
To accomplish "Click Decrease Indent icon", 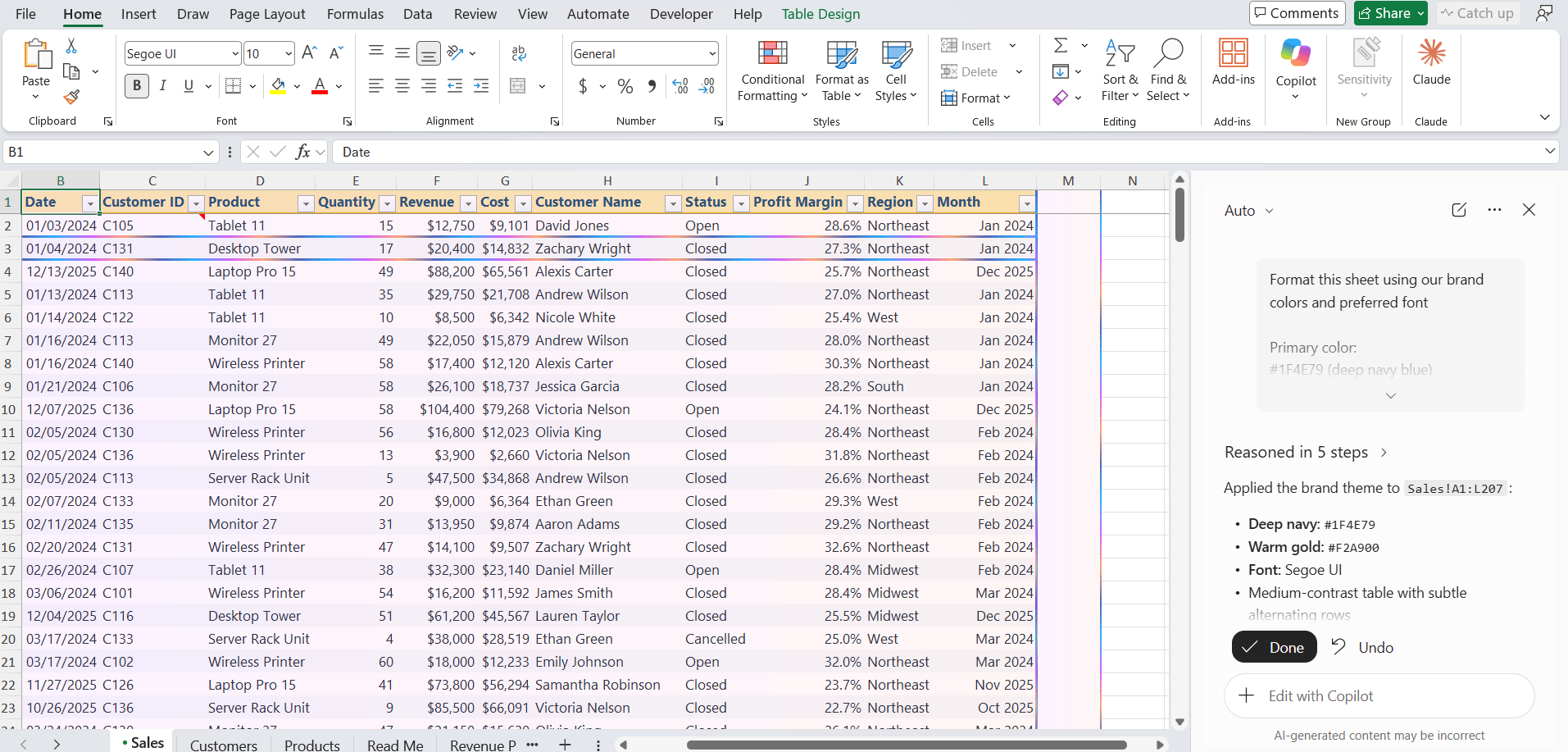I will point(455,85).
